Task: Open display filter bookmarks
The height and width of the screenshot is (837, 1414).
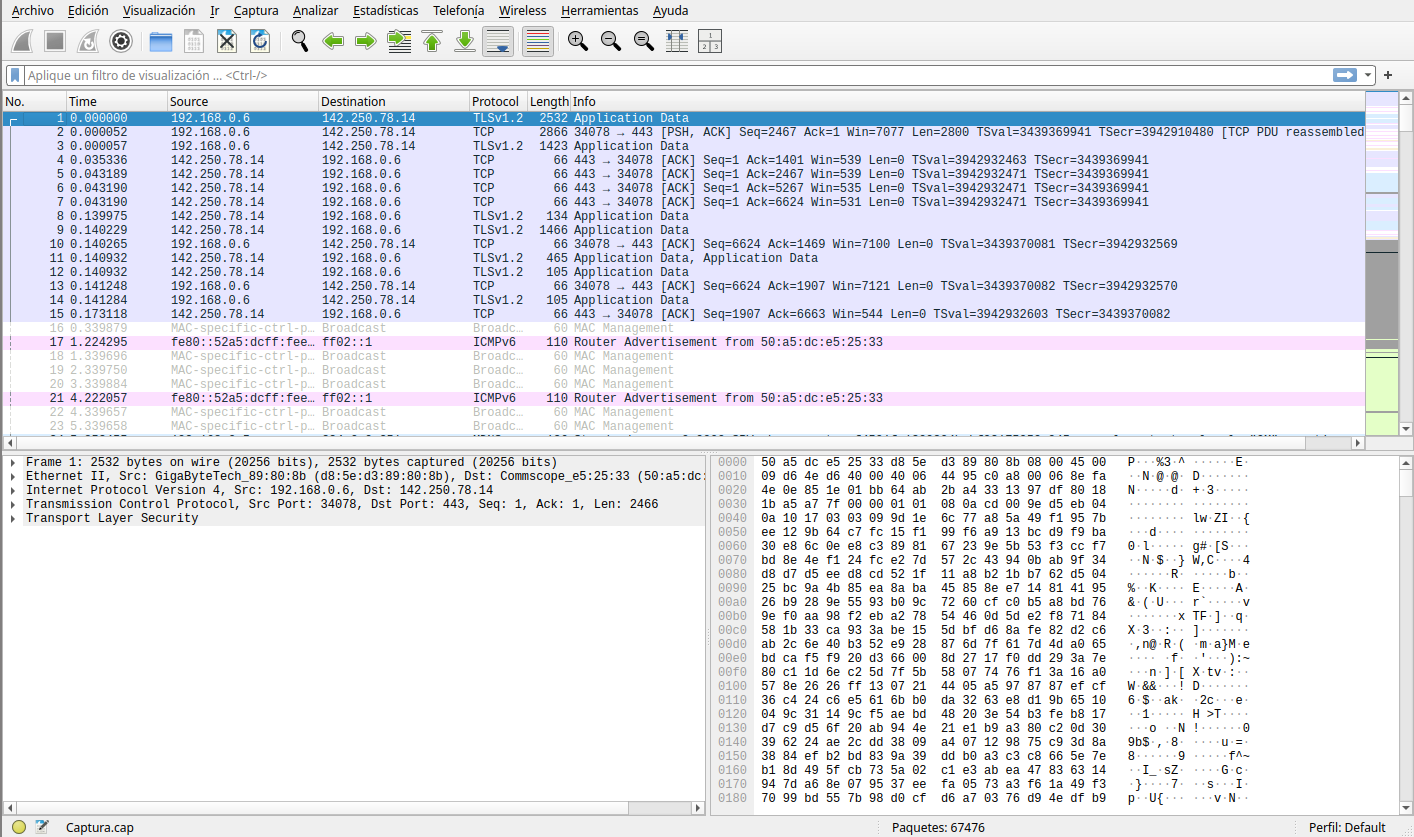Action: pos(15,75)
